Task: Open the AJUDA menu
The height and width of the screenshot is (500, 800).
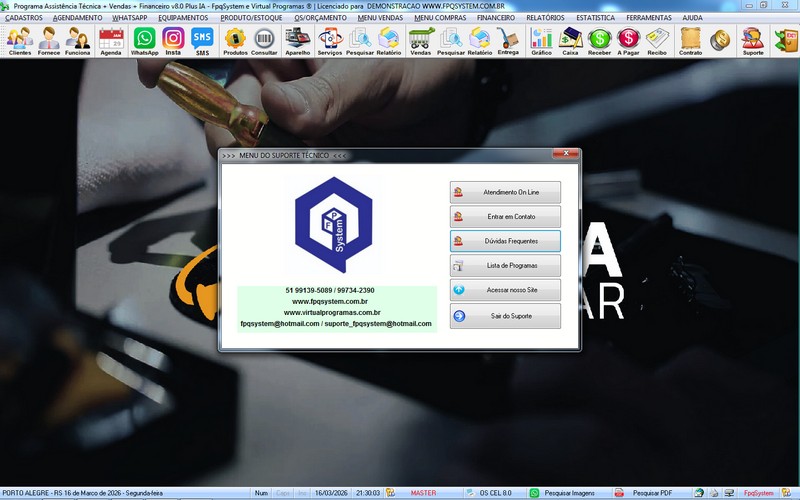Action: click(x=692, y=18)
